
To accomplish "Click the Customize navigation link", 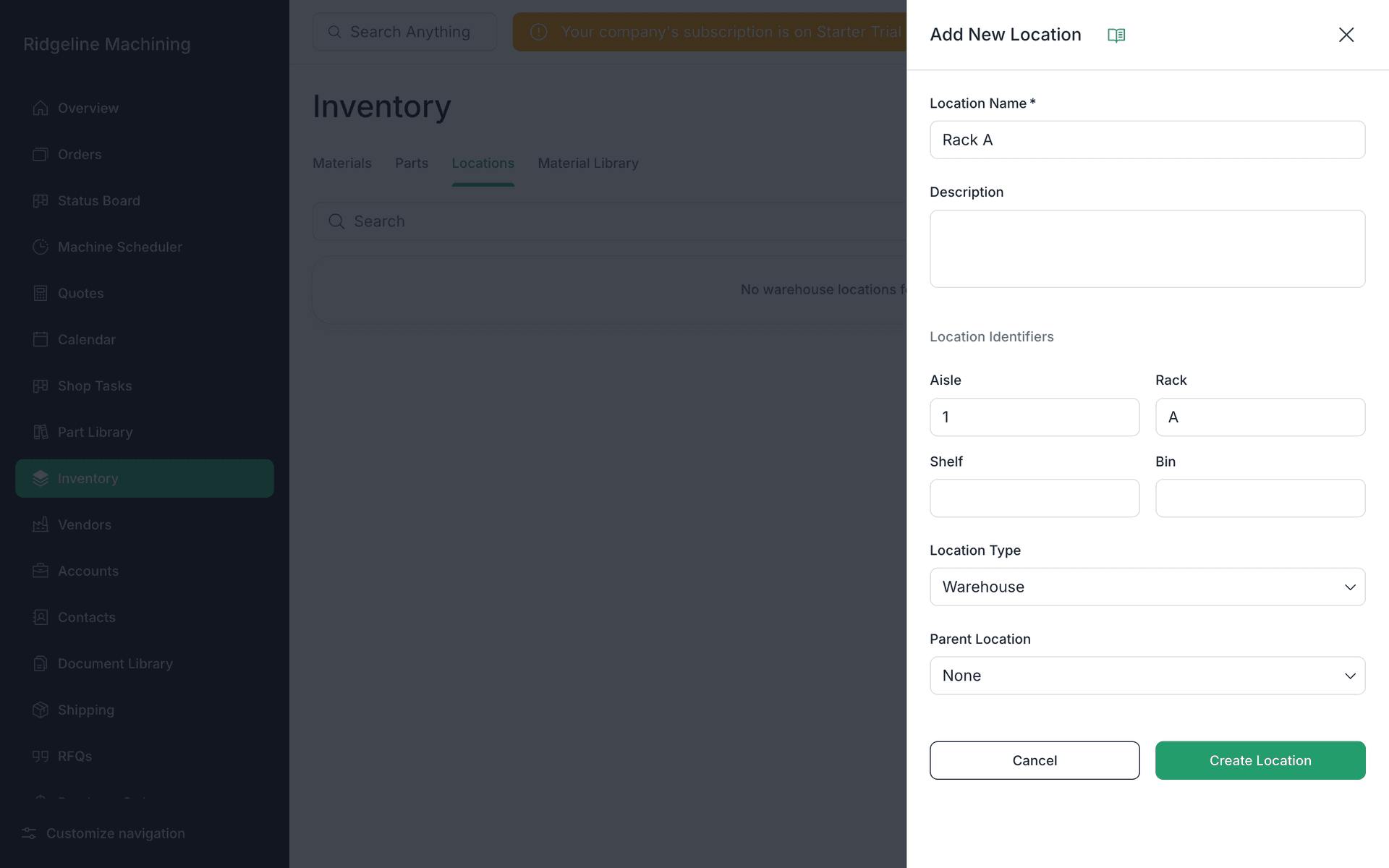I will [116, 833].
